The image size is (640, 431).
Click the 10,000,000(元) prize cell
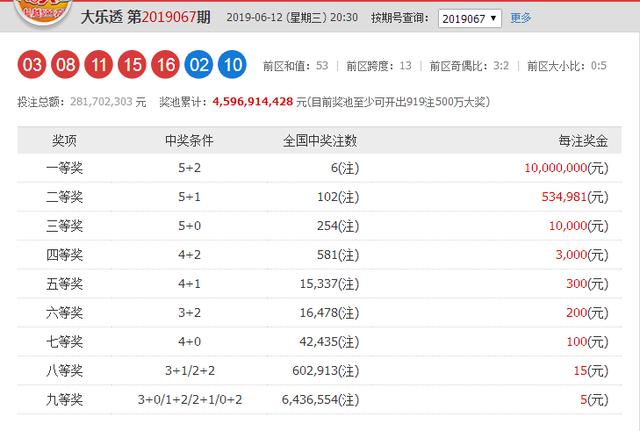click(x=566, y=168)
